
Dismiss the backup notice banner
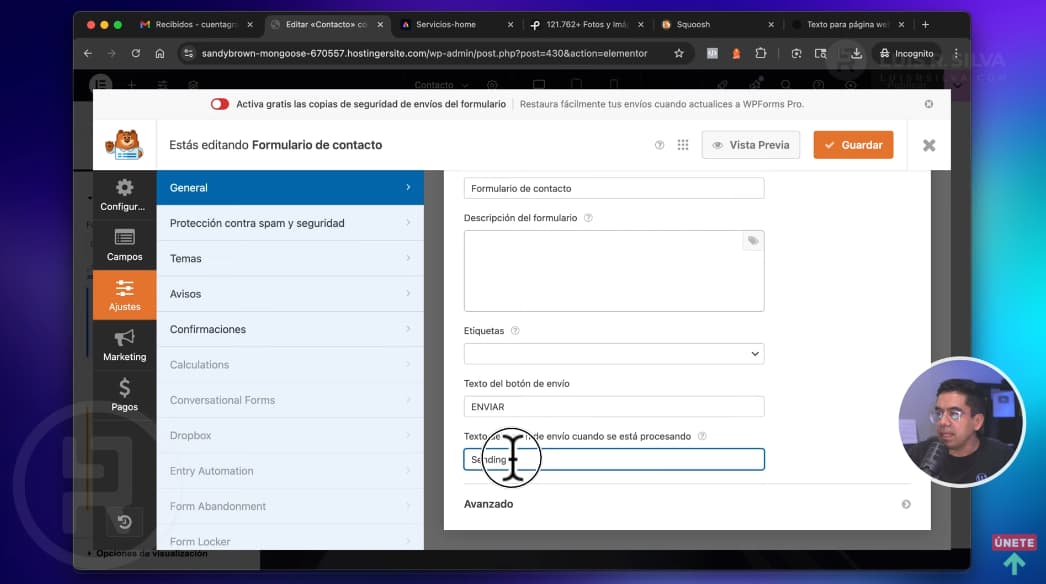(x=929, y=104)
